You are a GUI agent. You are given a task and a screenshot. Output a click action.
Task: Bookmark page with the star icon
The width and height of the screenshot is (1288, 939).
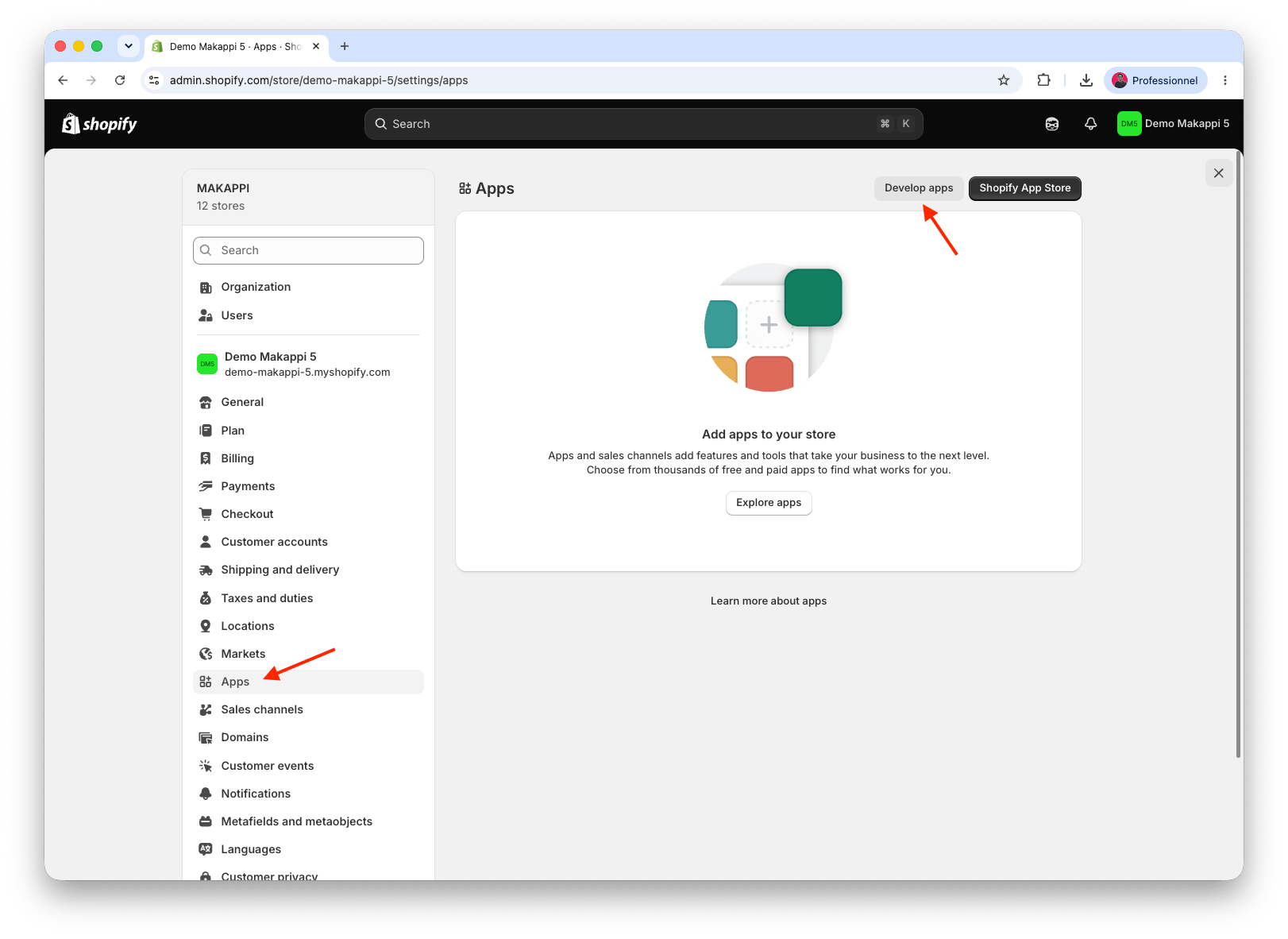point(1004,80)
